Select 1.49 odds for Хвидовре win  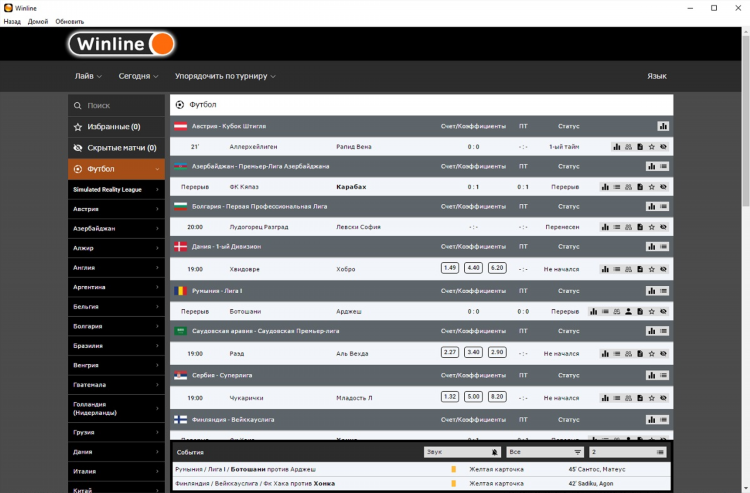(x=450, y=268)
